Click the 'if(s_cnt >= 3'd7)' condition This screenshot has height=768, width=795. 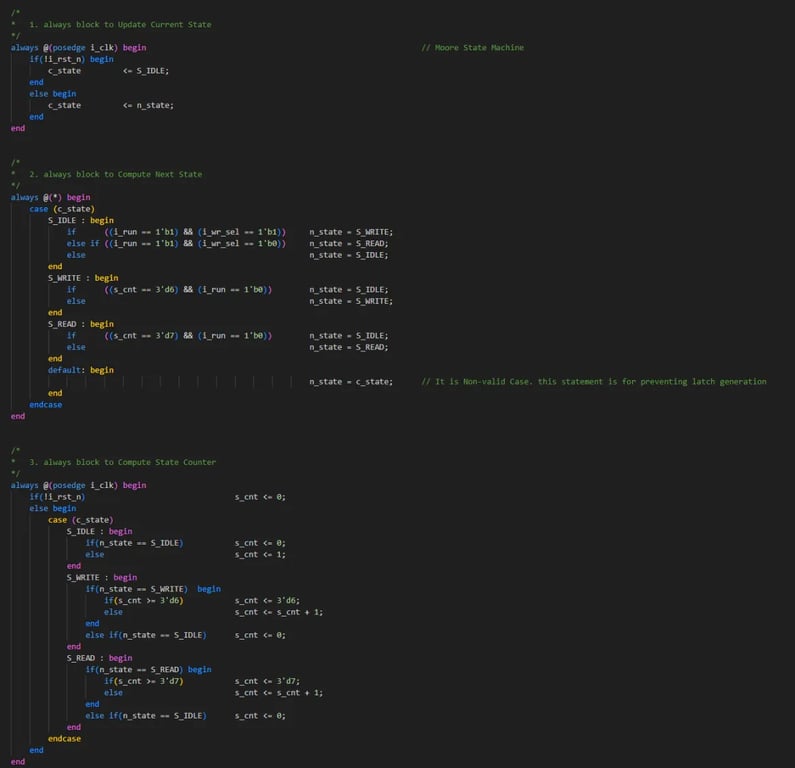coord(143,681)
